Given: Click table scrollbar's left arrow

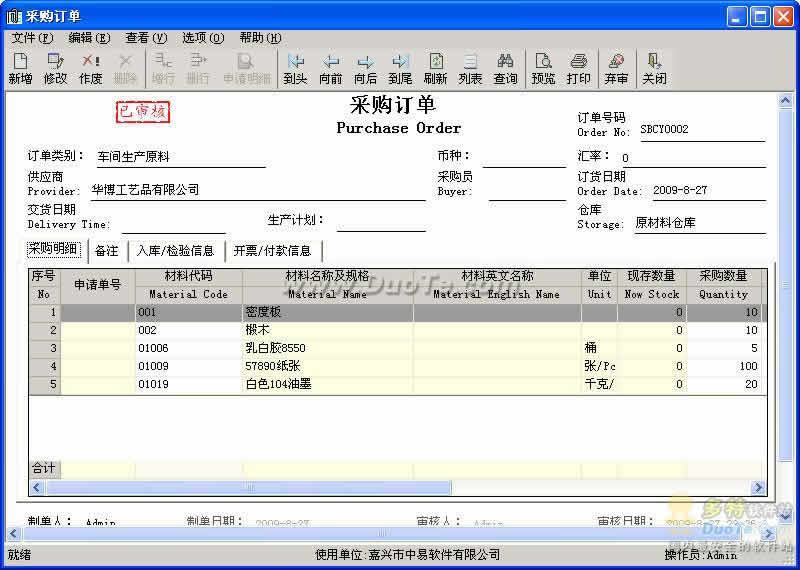Looking at the screenshot, I should pos(37,487).
